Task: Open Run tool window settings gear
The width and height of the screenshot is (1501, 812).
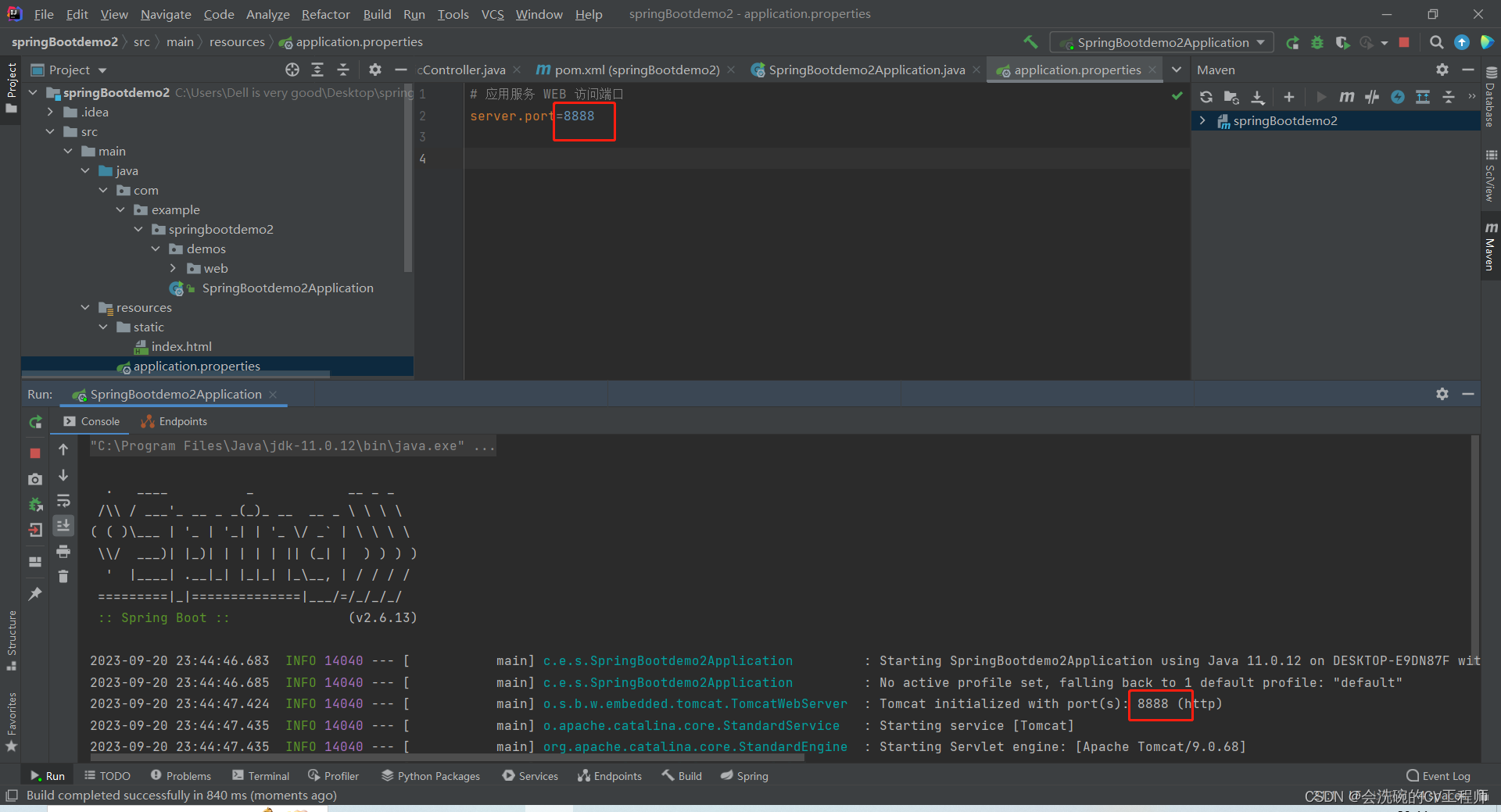Action: point(1442,394)
